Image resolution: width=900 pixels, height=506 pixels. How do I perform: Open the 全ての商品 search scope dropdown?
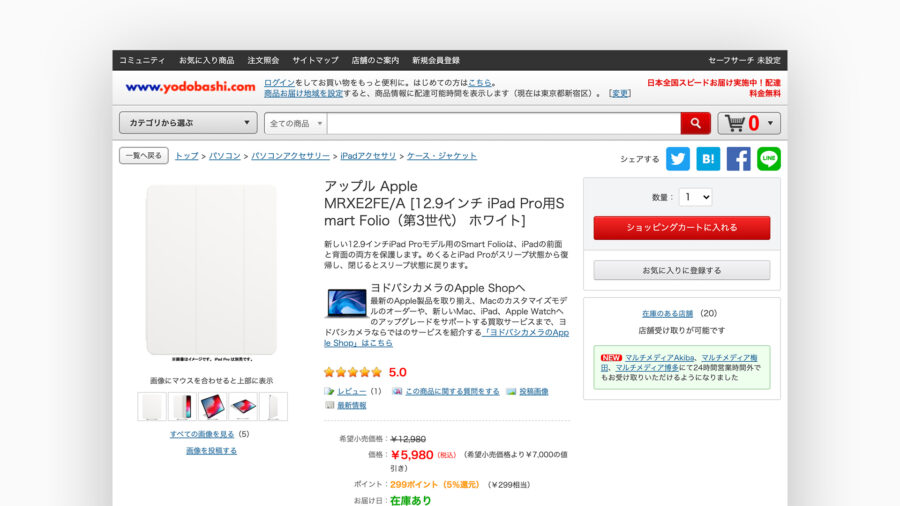[296, 123]
